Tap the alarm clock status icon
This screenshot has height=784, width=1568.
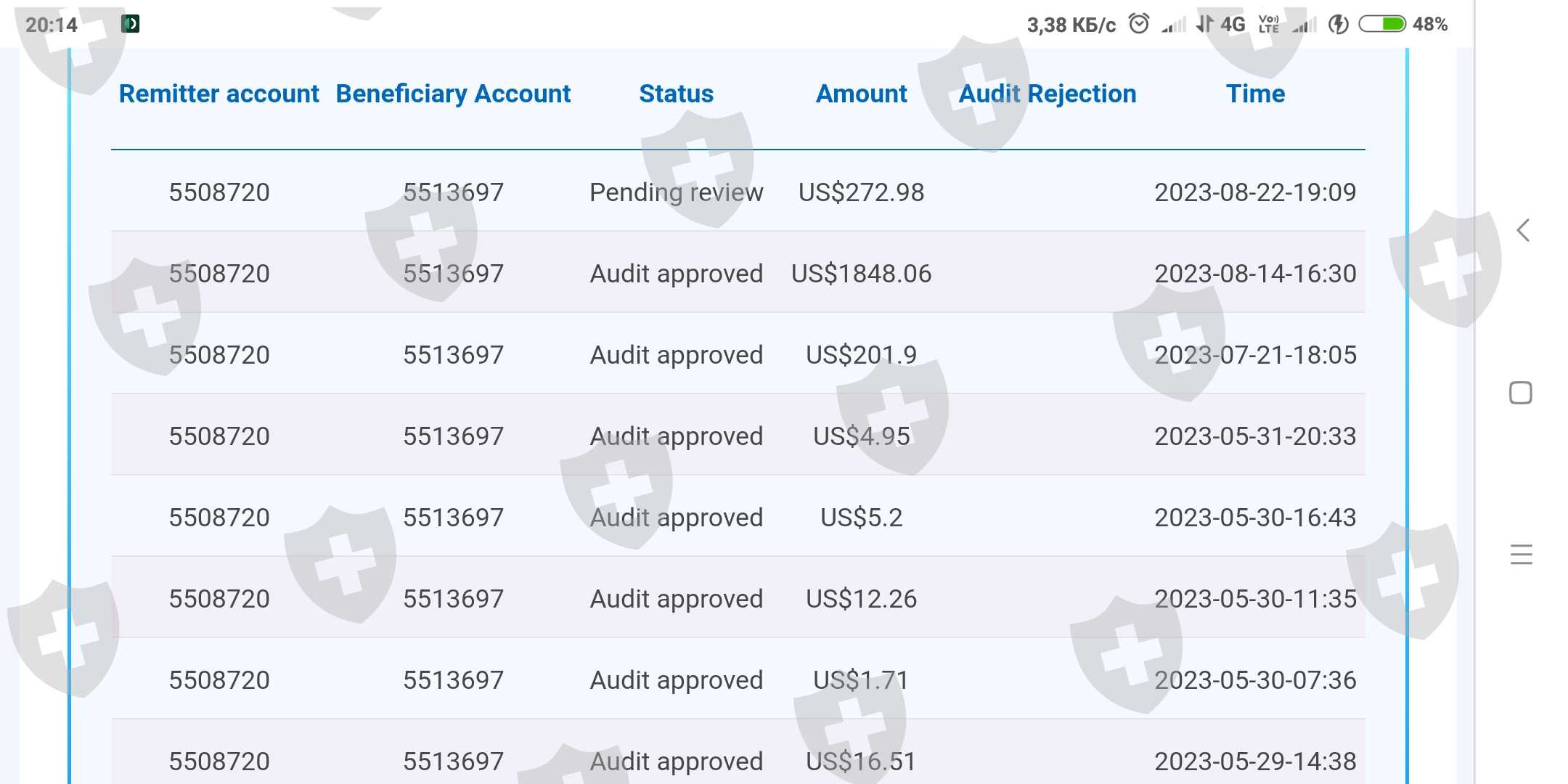[x=1138, y=25]
